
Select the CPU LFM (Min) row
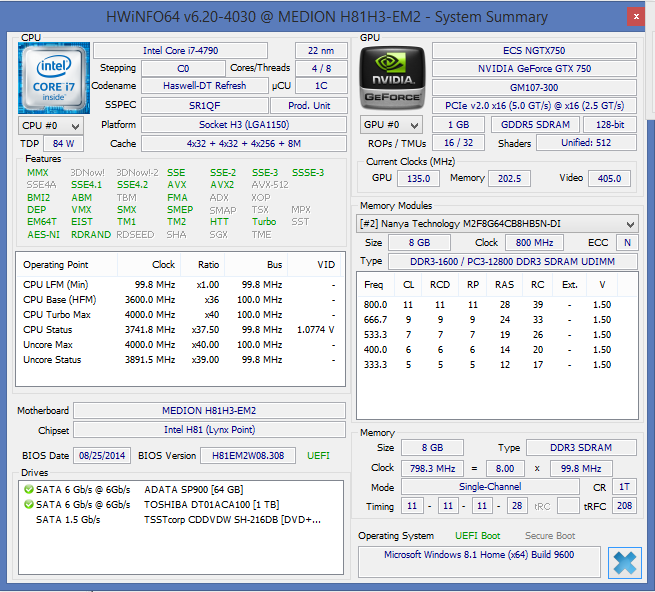pyautogui.click(x=180, y=285)
